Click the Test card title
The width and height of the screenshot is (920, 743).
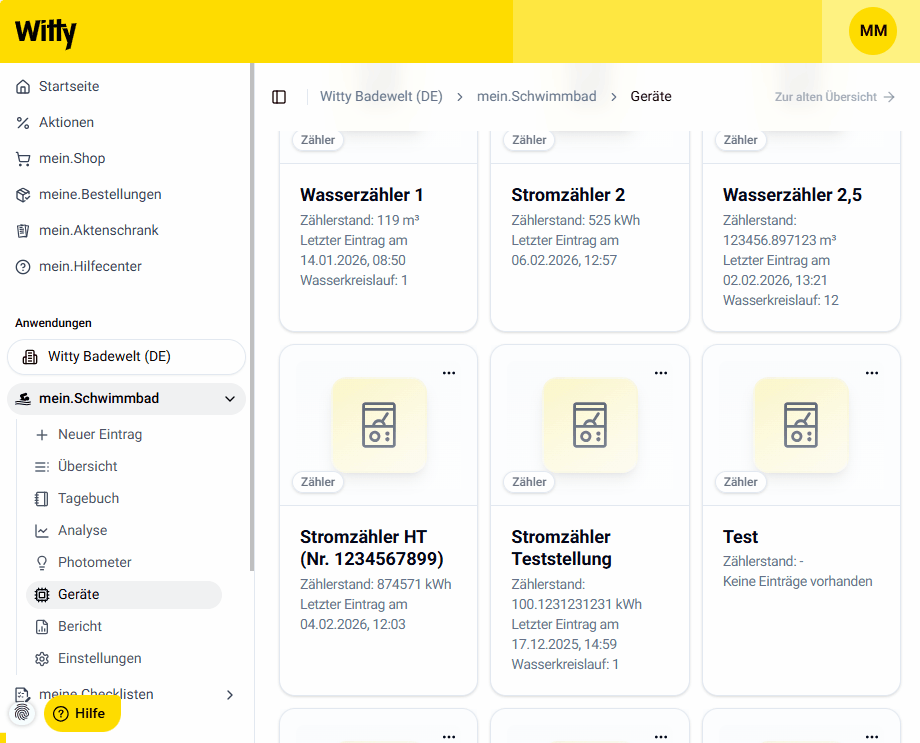coord(740,536)
